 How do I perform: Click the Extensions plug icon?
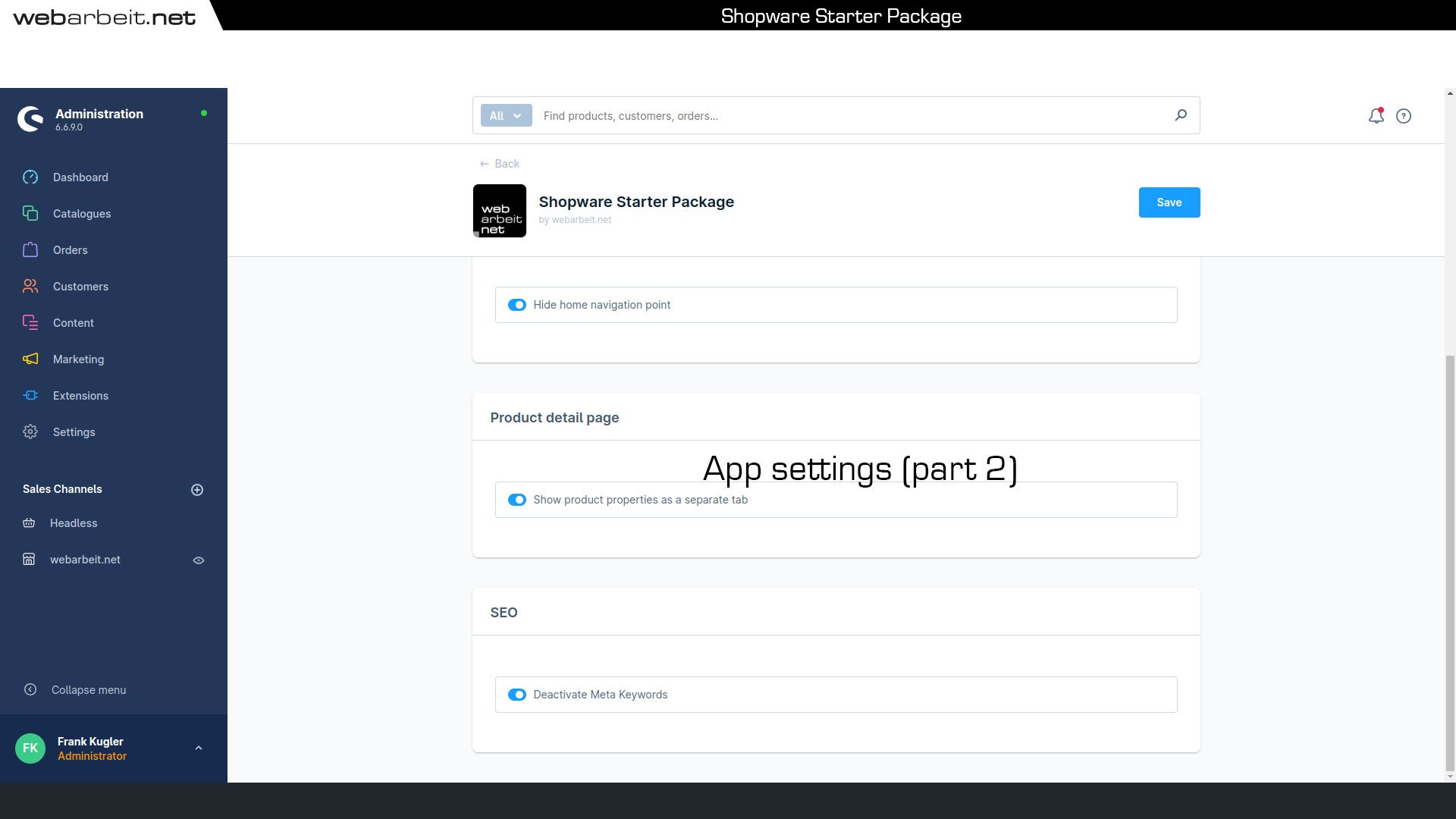tap(30, 396)
